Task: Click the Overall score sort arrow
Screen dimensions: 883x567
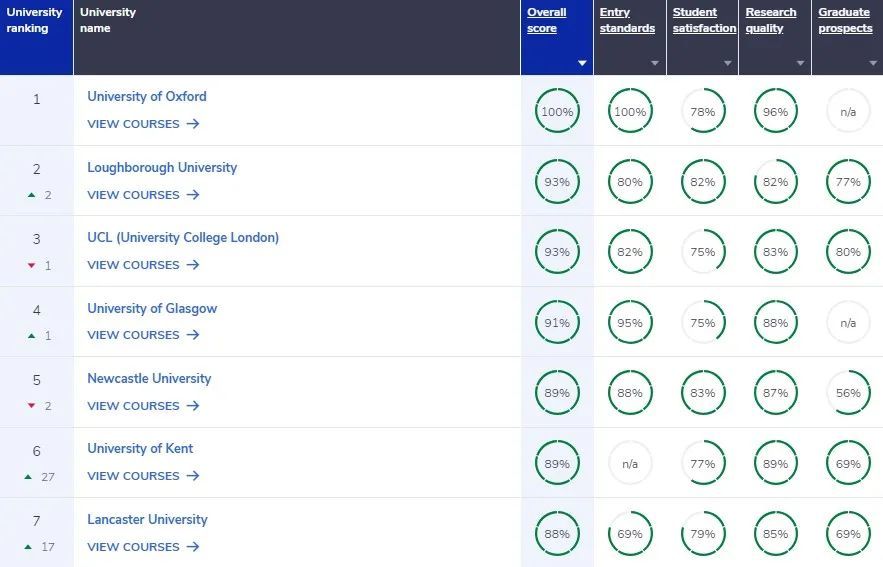Action: 582,63
